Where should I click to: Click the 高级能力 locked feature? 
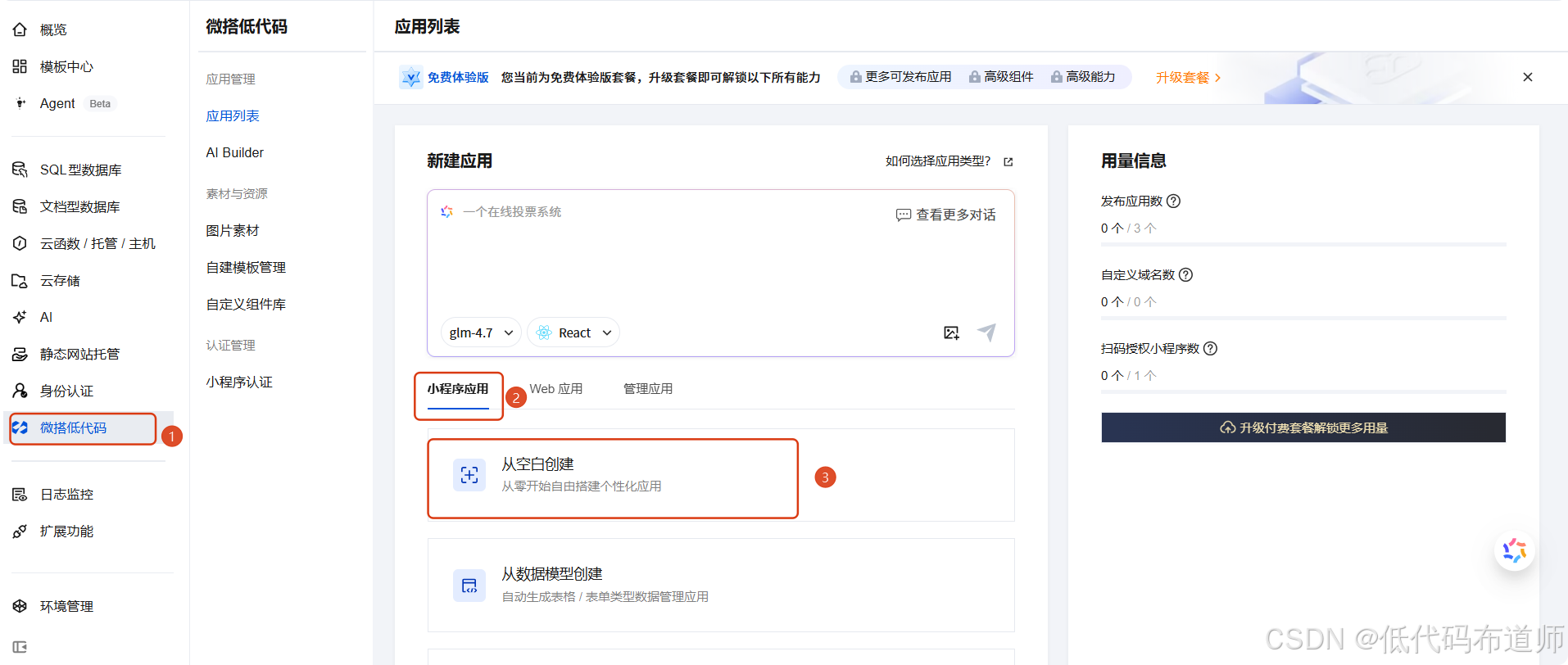coord(1083,77)
